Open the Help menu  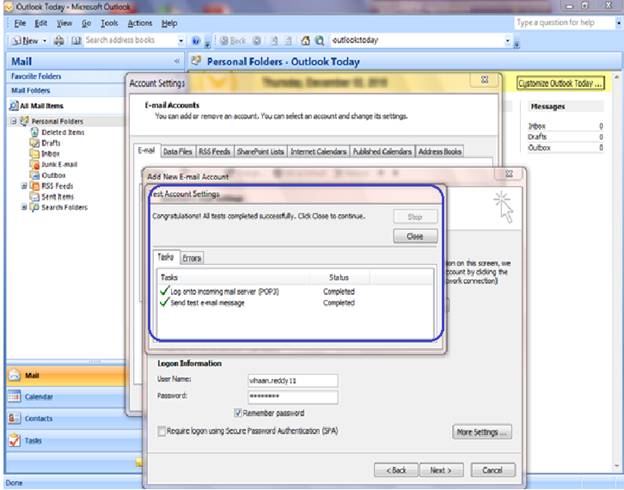(169, 23)
